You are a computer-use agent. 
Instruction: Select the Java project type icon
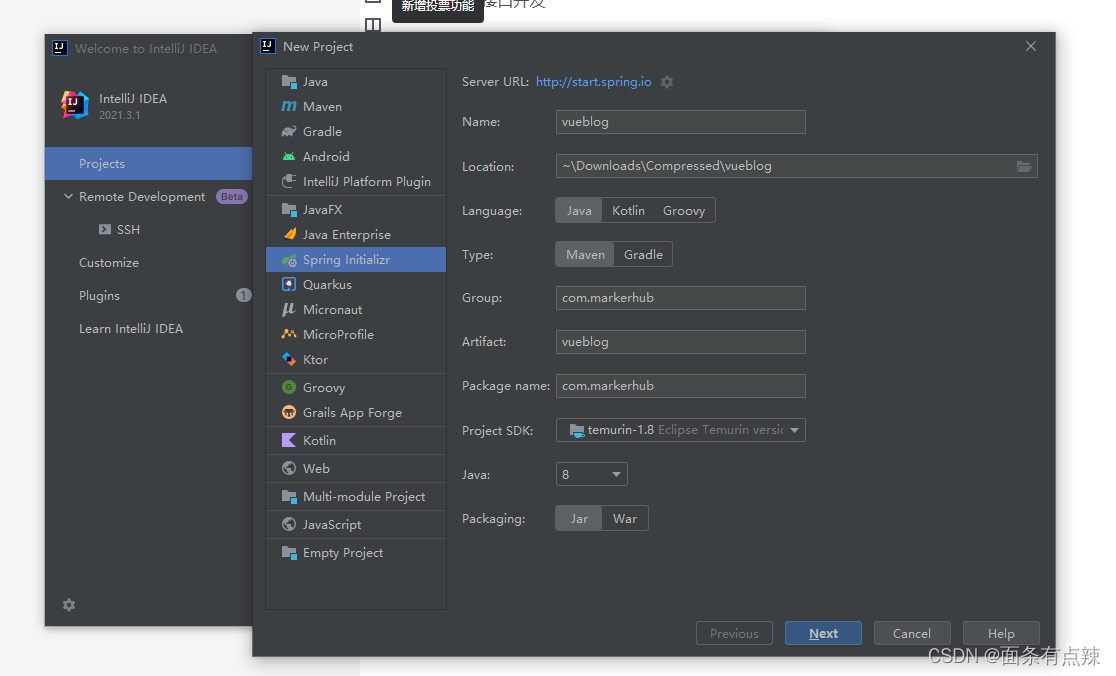(289, 82)
